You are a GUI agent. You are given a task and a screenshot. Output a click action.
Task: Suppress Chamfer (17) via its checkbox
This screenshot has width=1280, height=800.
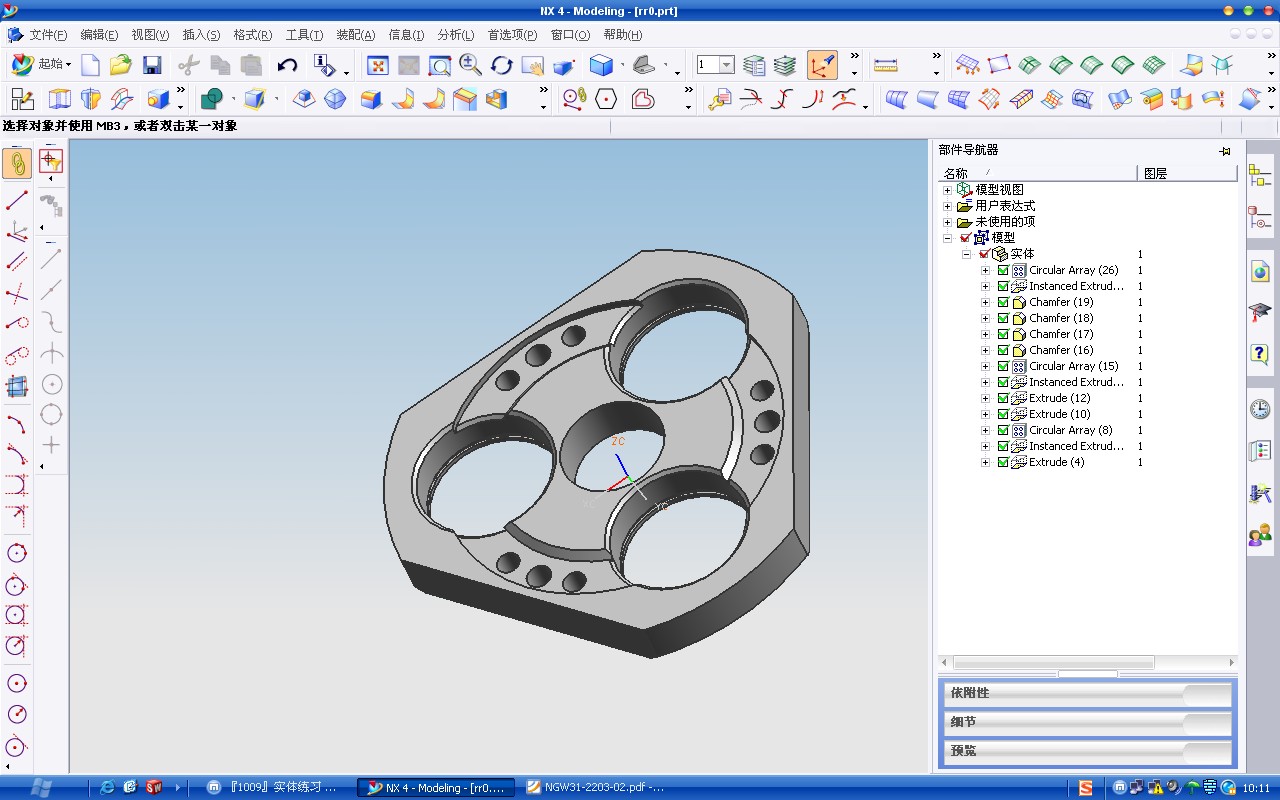(1003, 334)
